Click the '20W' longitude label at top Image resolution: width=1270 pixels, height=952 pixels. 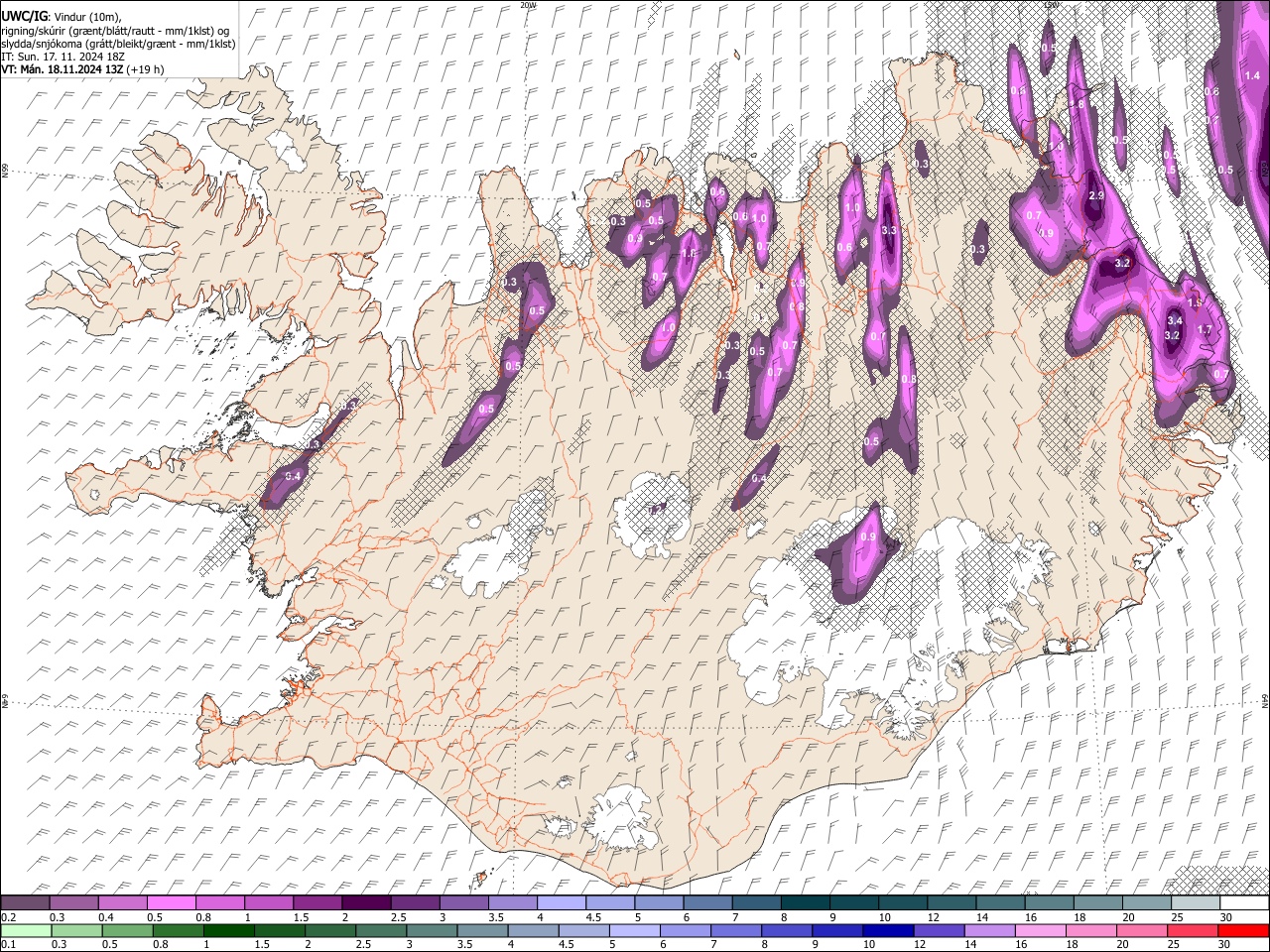click(x=528, y=5)
